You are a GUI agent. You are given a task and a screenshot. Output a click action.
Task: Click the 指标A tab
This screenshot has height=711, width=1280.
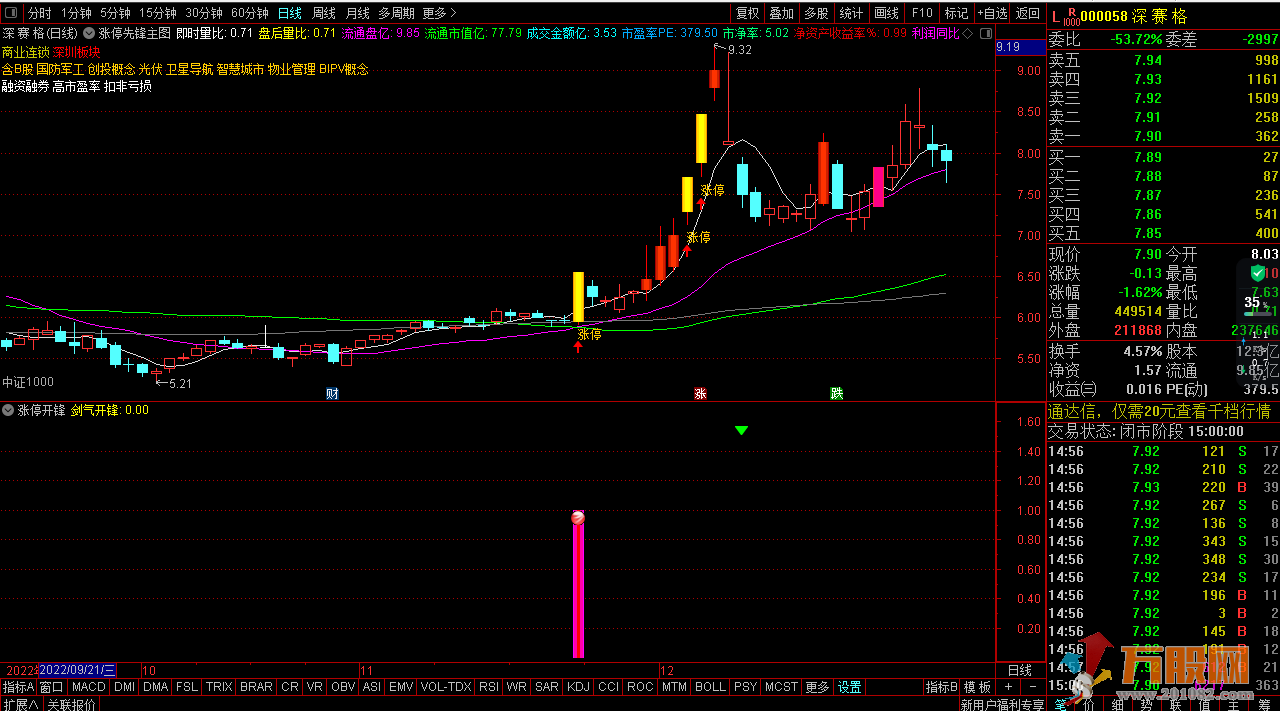coord(18,687)
